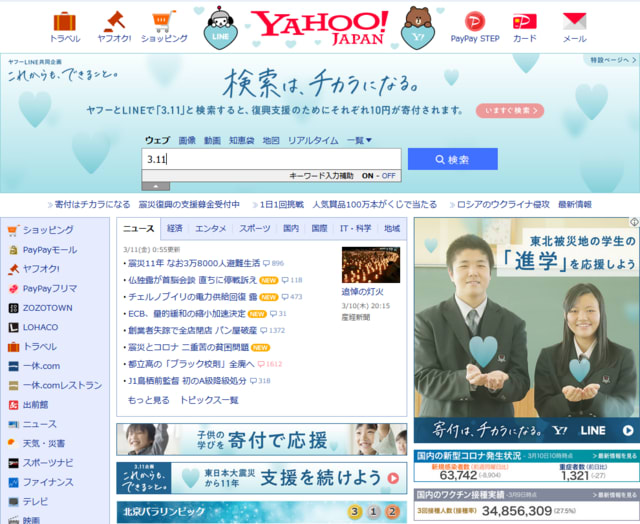Screen dimensions: 640x524
Task: Open headline ECB、量的緩和の縮小加速決定
Action: [x=187, y=313]
